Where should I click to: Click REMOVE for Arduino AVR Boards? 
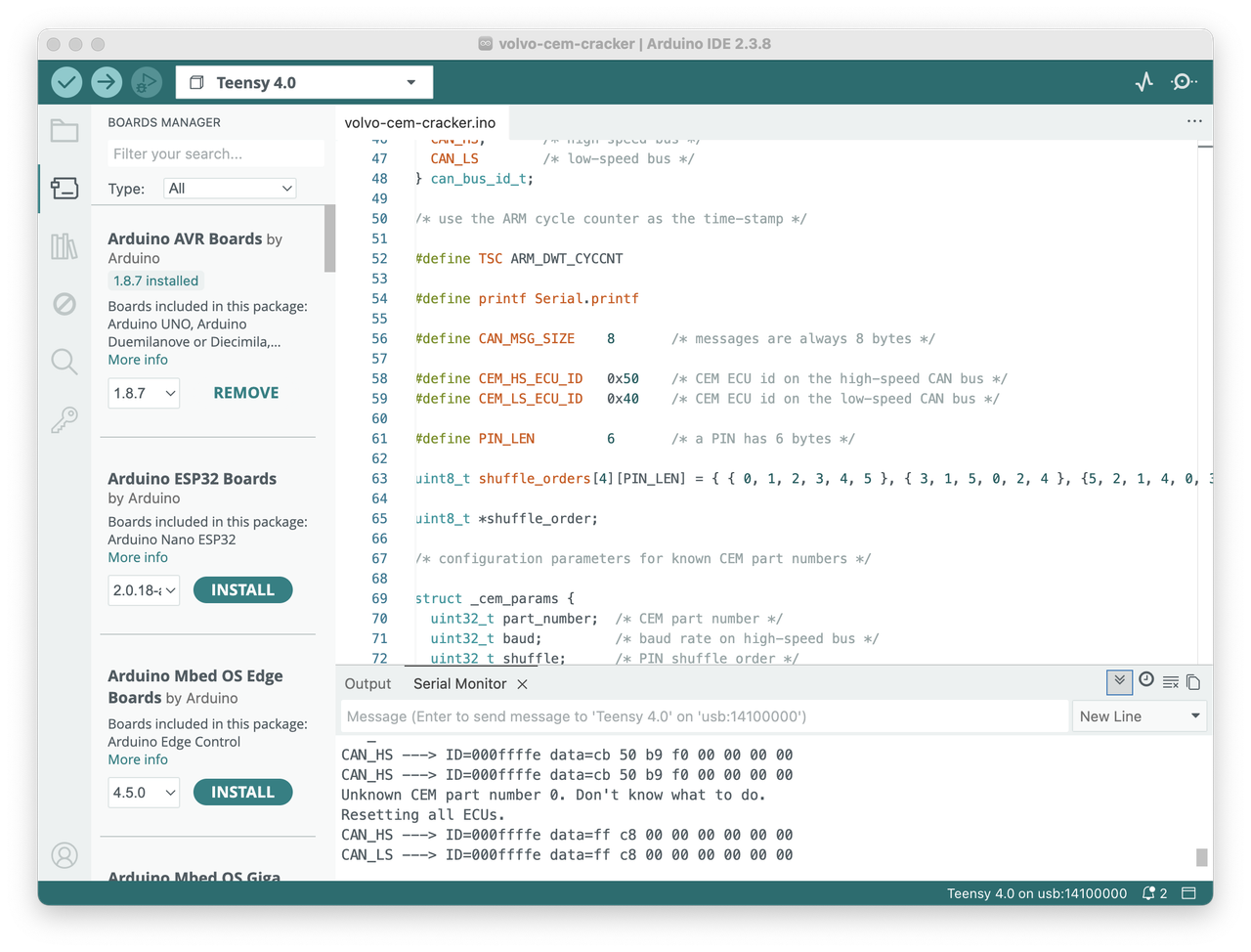[x=246, y=393]
